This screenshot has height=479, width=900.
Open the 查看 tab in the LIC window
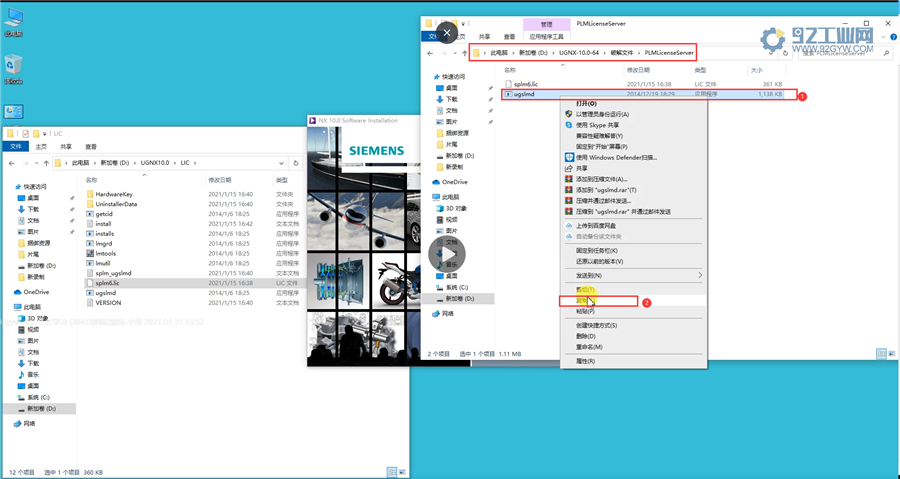click(x=91, y=146)
